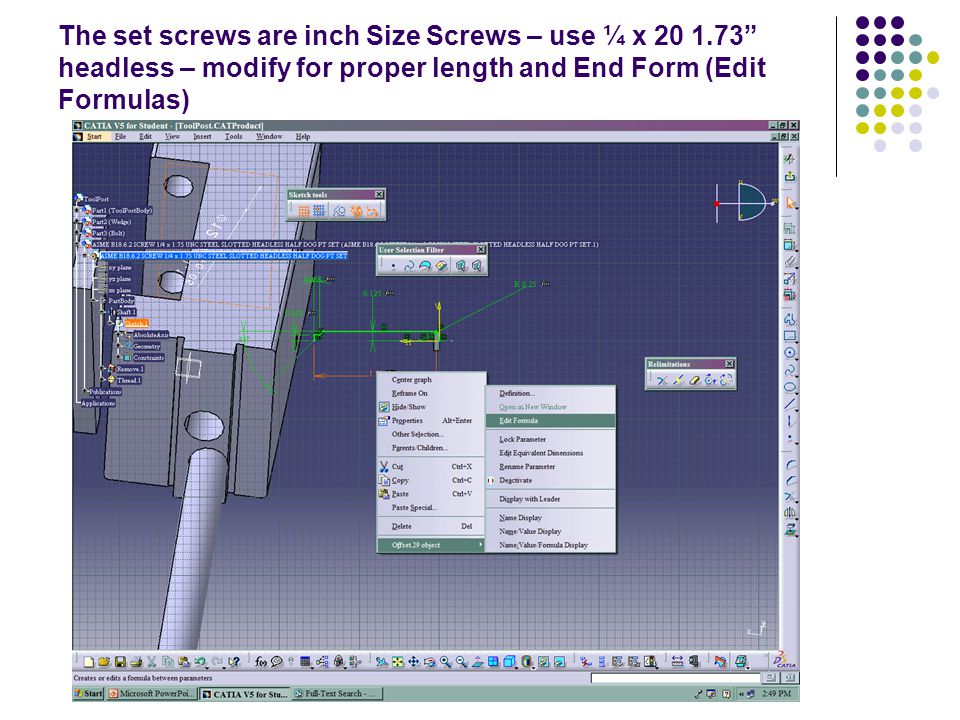Select the Line tool icon
This screenshot has height=720, width=960.
(x=790, y=403)
